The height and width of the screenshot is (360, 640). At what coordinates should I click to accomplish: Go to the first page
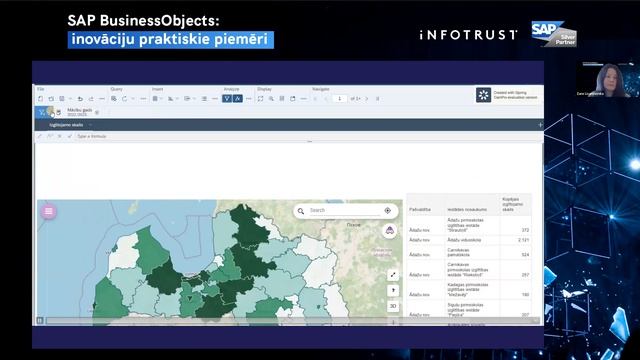(315, 99)
